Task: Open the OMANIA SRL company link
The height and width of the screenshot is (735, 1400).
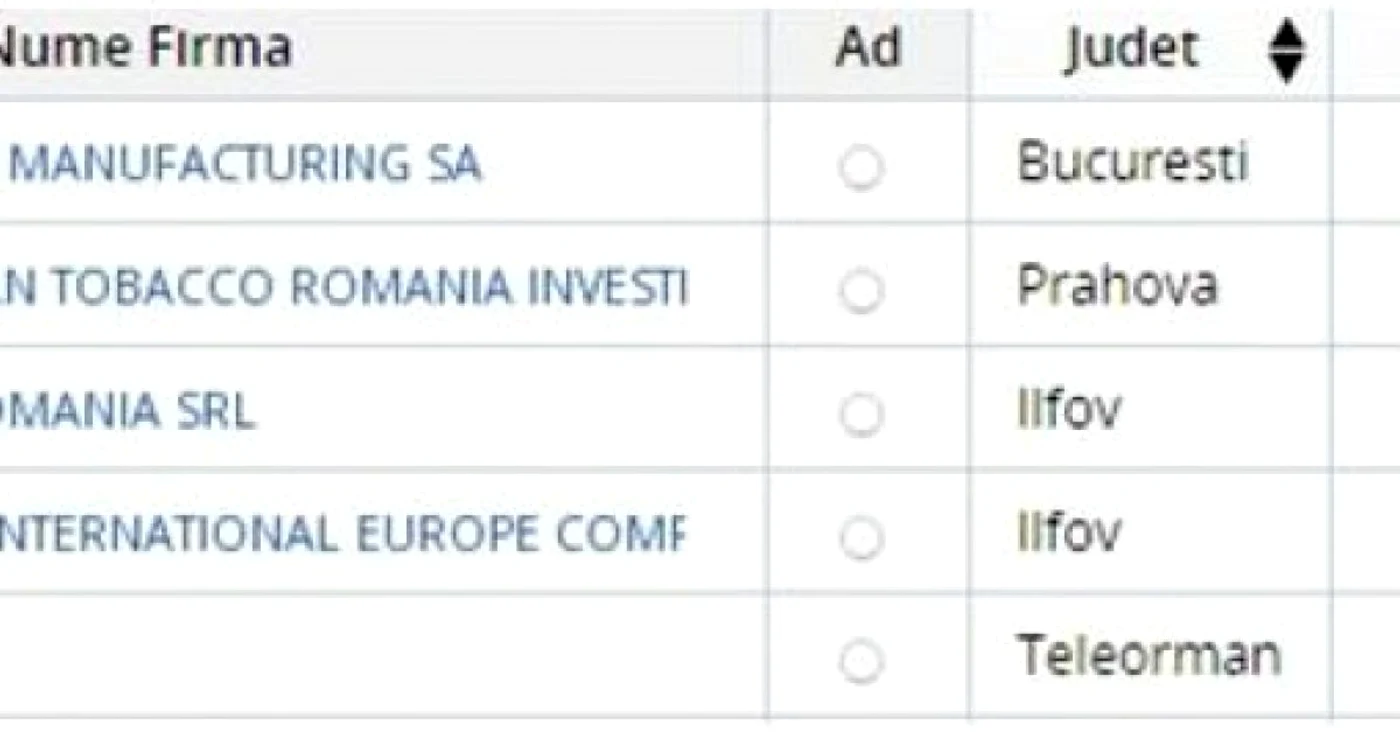Action: [x=127, y=411]
